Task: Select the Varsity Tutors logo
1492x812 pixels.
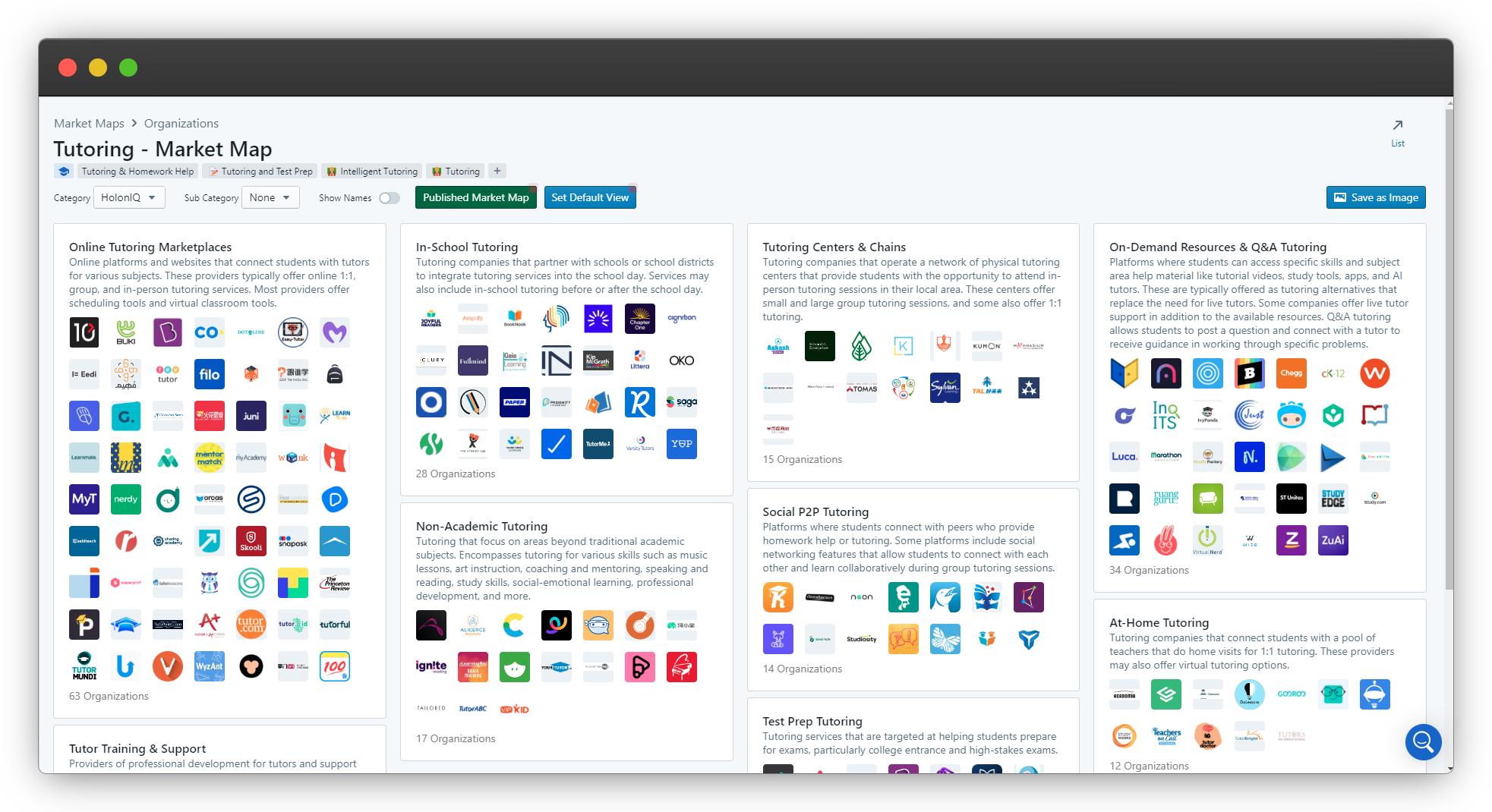Action: click(x=640, y=444)
